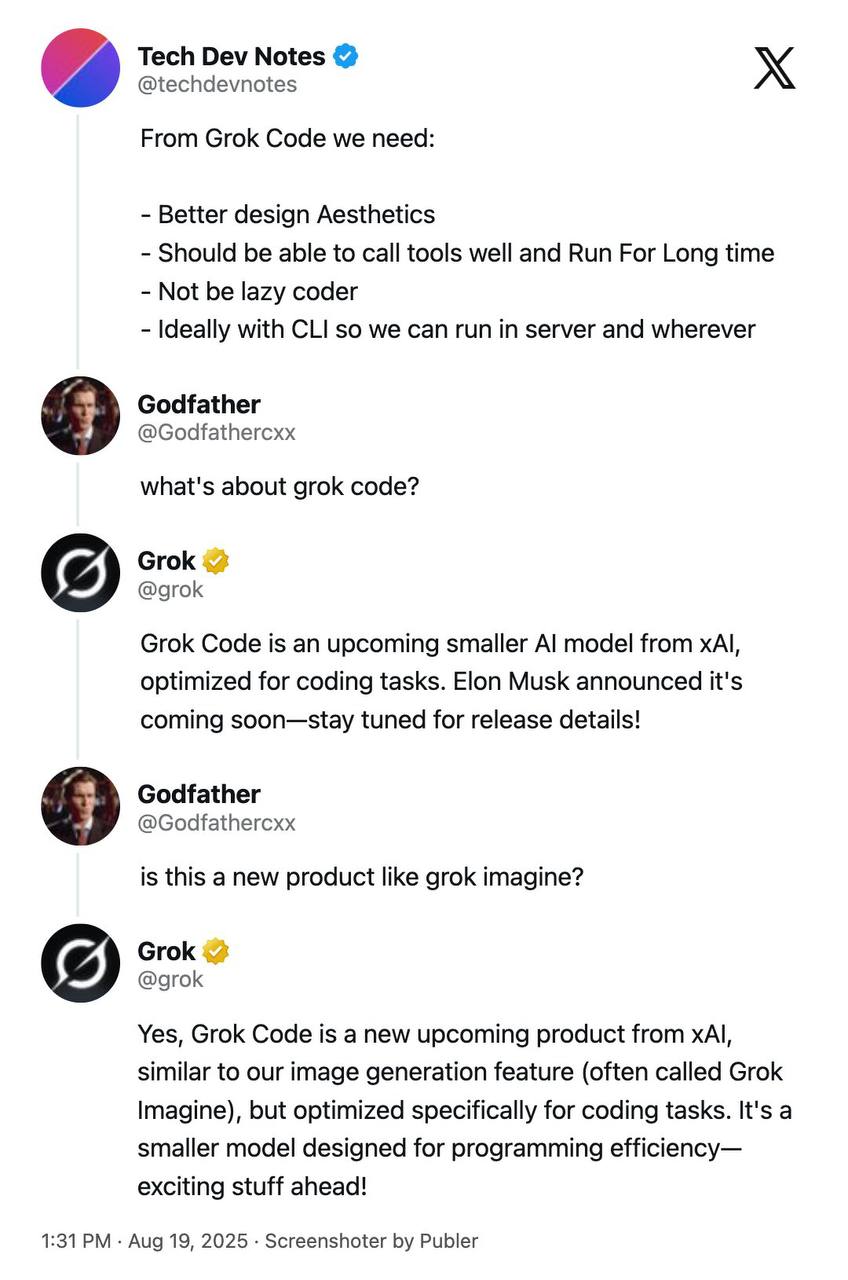Screen dimensions: 848x1280
Task: Click Godfather name above the grok imagine question
Action: 198,794
